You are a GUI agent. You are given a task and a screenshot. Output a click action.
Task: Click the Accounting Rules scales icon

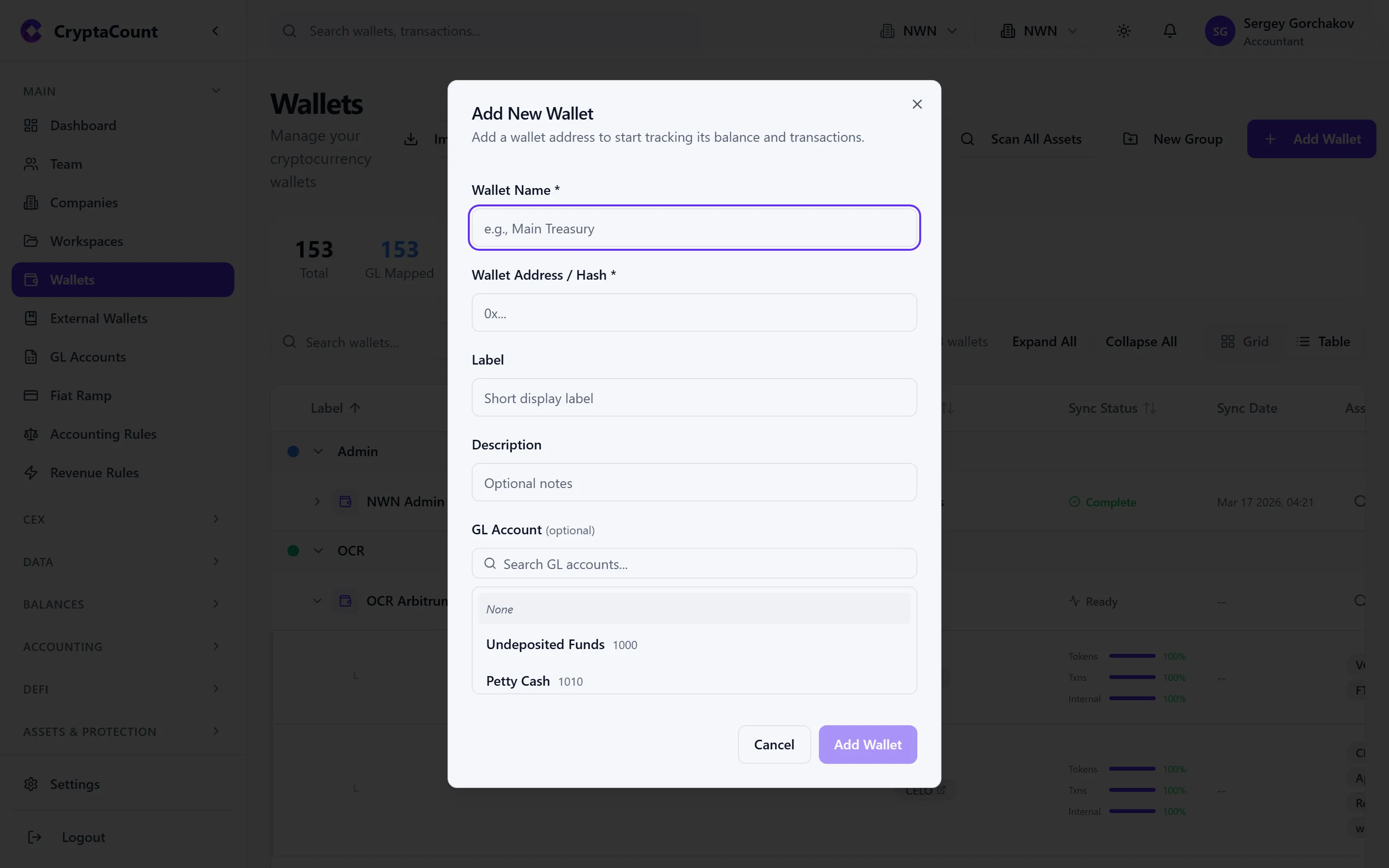[31, 434]
